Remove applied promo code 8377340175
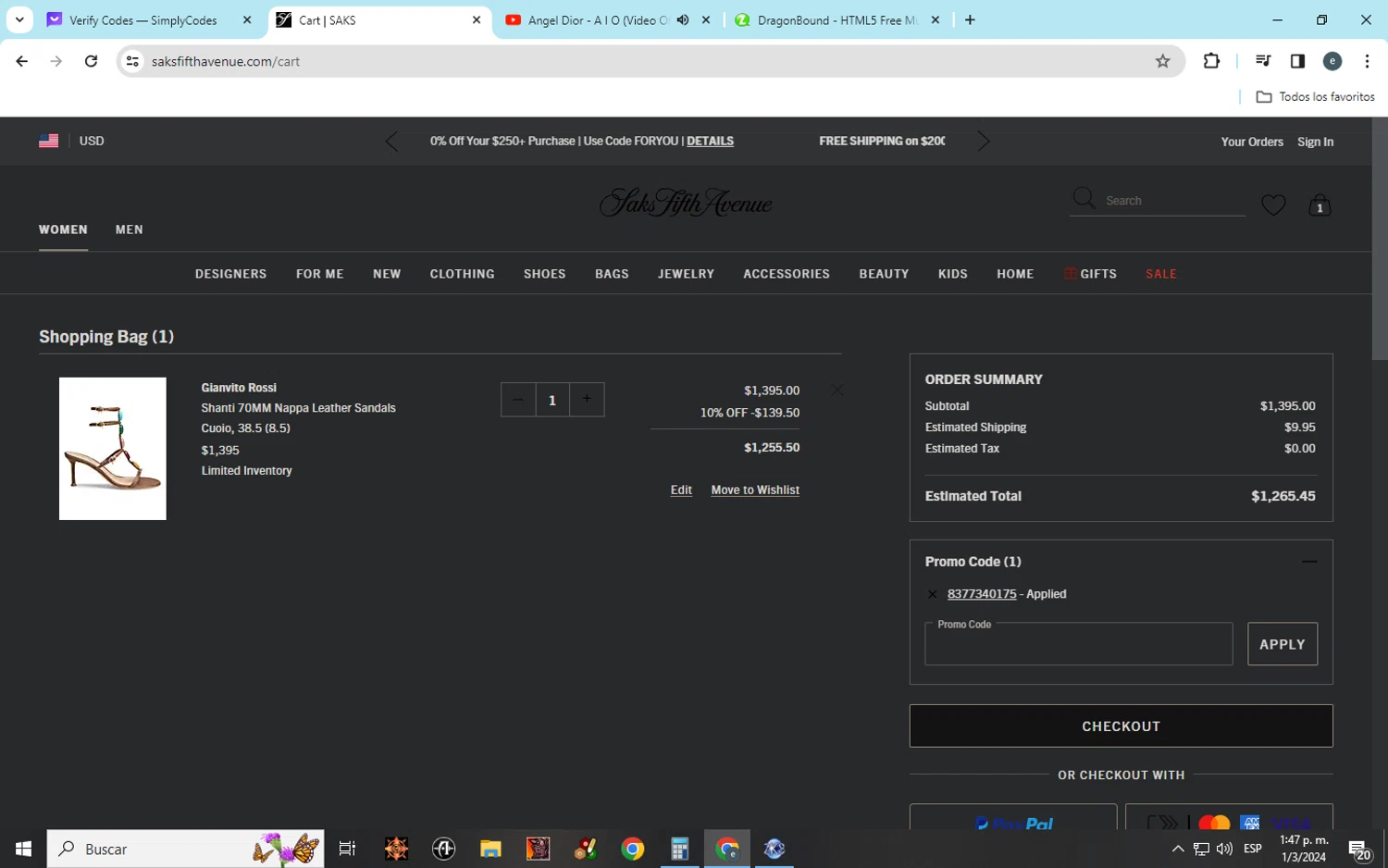Screen dimensions: 1388x868 tap(933, 594)
